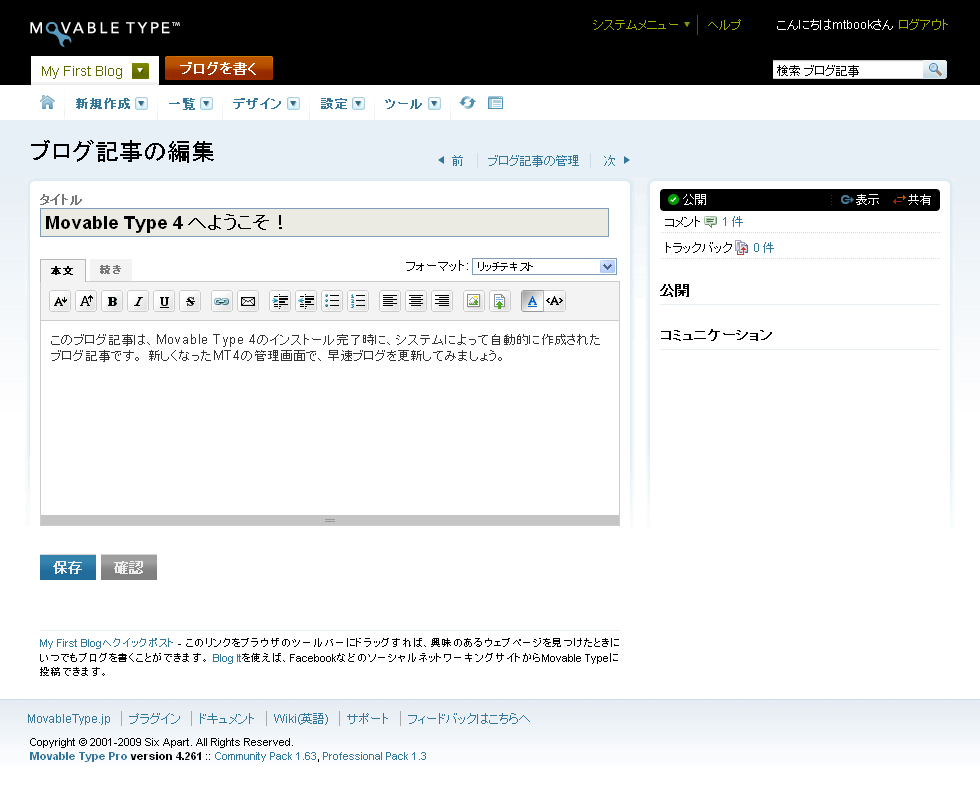Switch to the 本文 body tab
Screen dimensions: 980x786
tap(62, 271)
